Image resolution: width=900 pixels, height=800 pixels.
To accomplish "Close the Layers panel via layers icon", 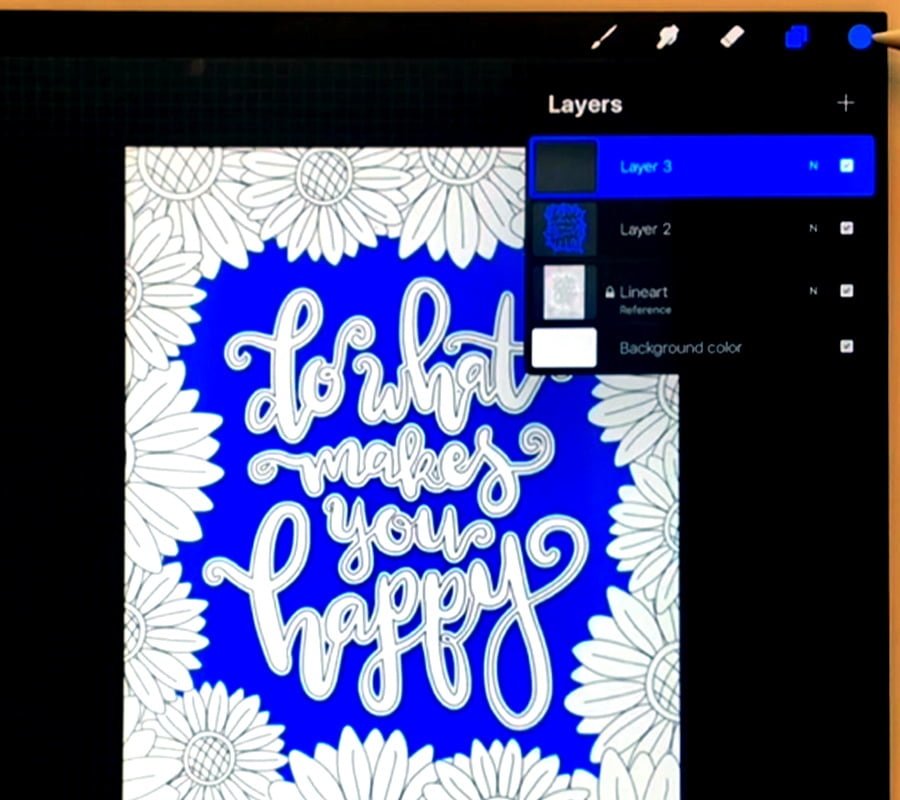I will click(x=797, y=37).
